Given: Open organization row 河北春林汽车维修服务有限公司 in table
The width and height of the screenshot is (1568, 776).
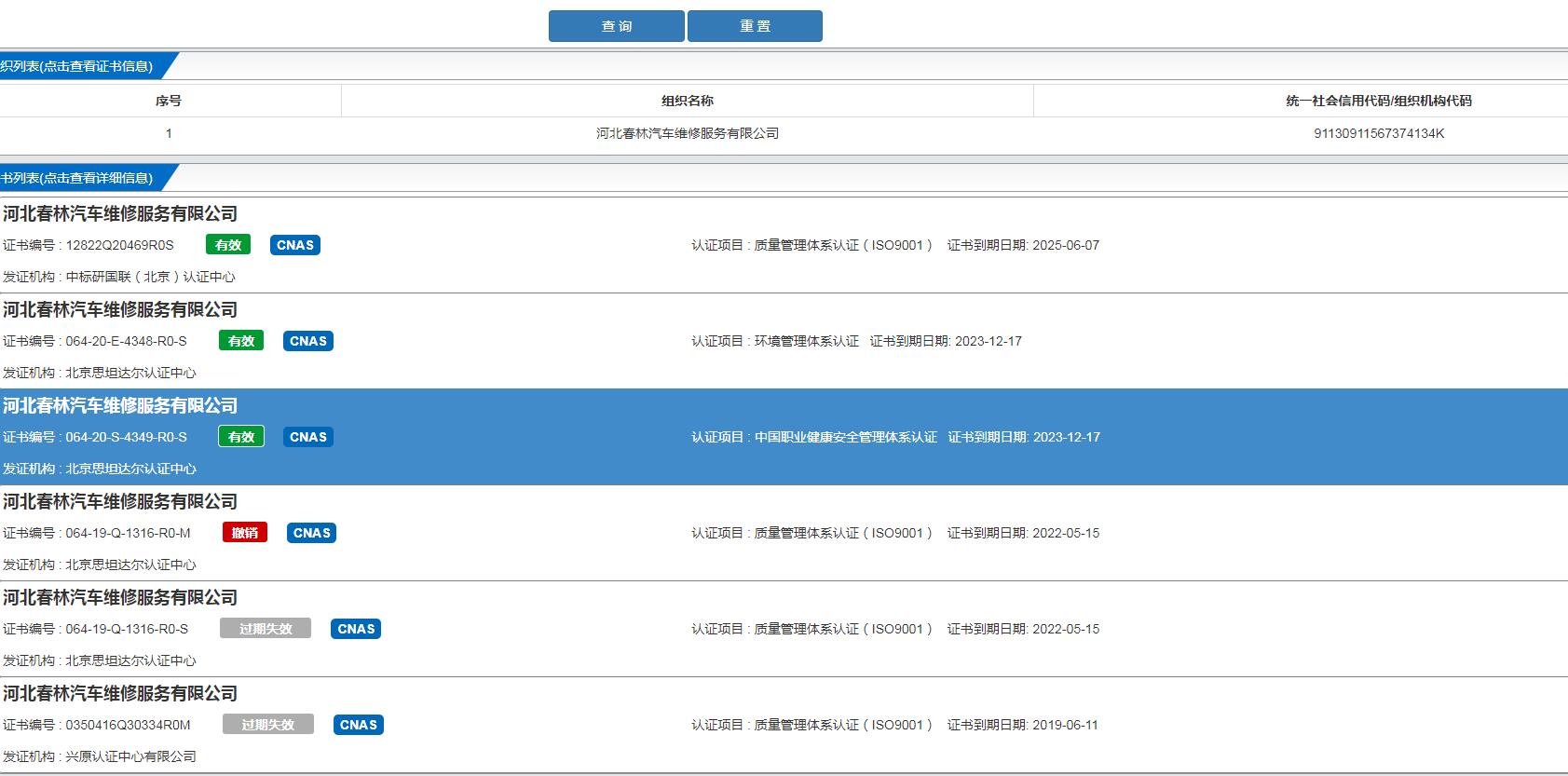Looking at the screenshot, I should (688, 133).
